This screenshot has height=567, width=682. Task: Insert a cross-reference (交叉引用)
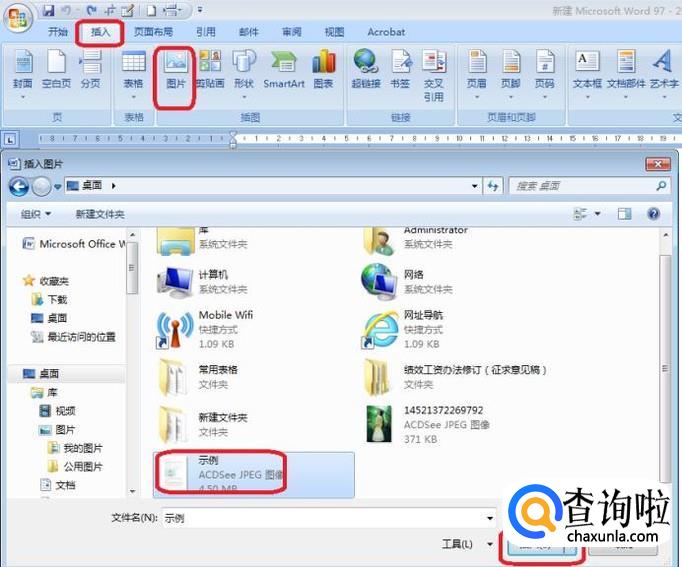click(x=434, y=76)
